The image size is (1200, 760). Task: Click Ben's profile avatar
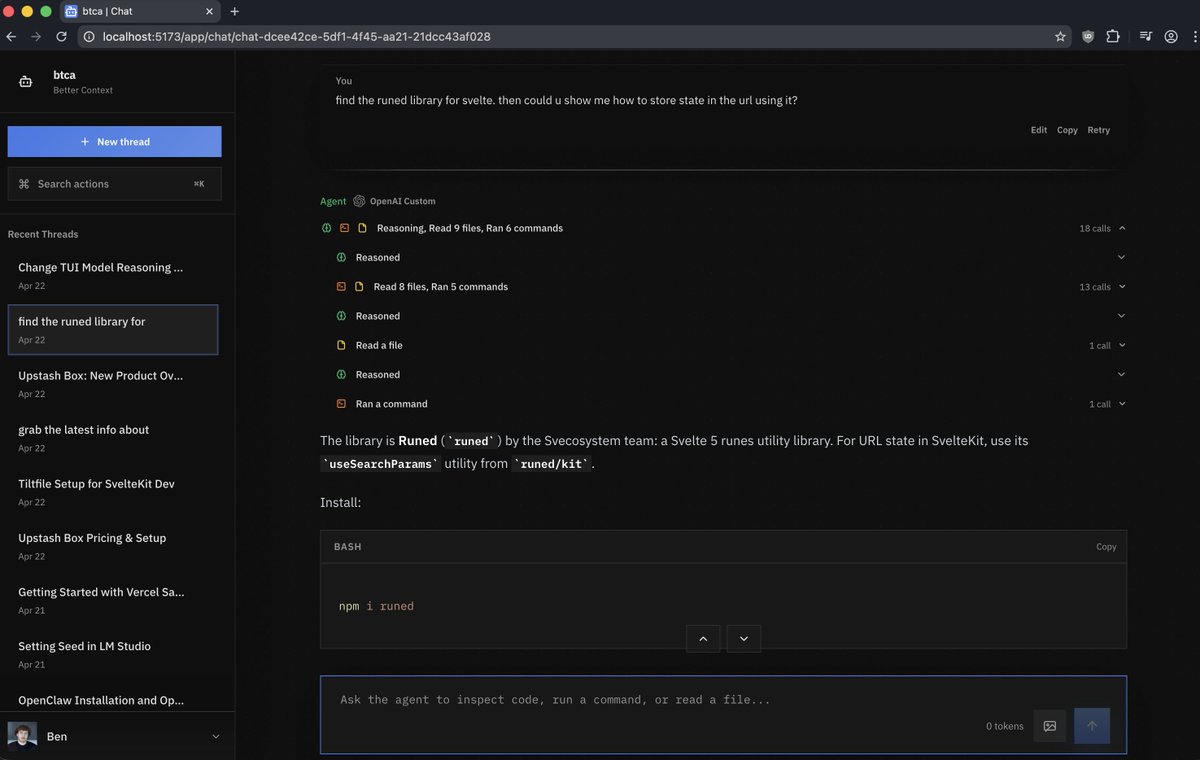[x=23, y=736]
